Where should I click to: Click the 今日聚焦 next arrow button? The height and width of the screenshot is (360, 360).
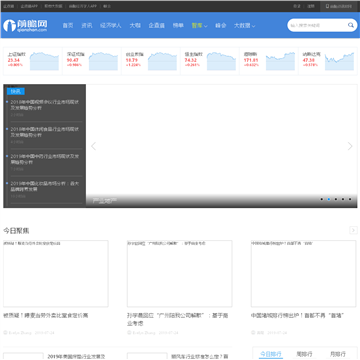click(x=353, y=230)
